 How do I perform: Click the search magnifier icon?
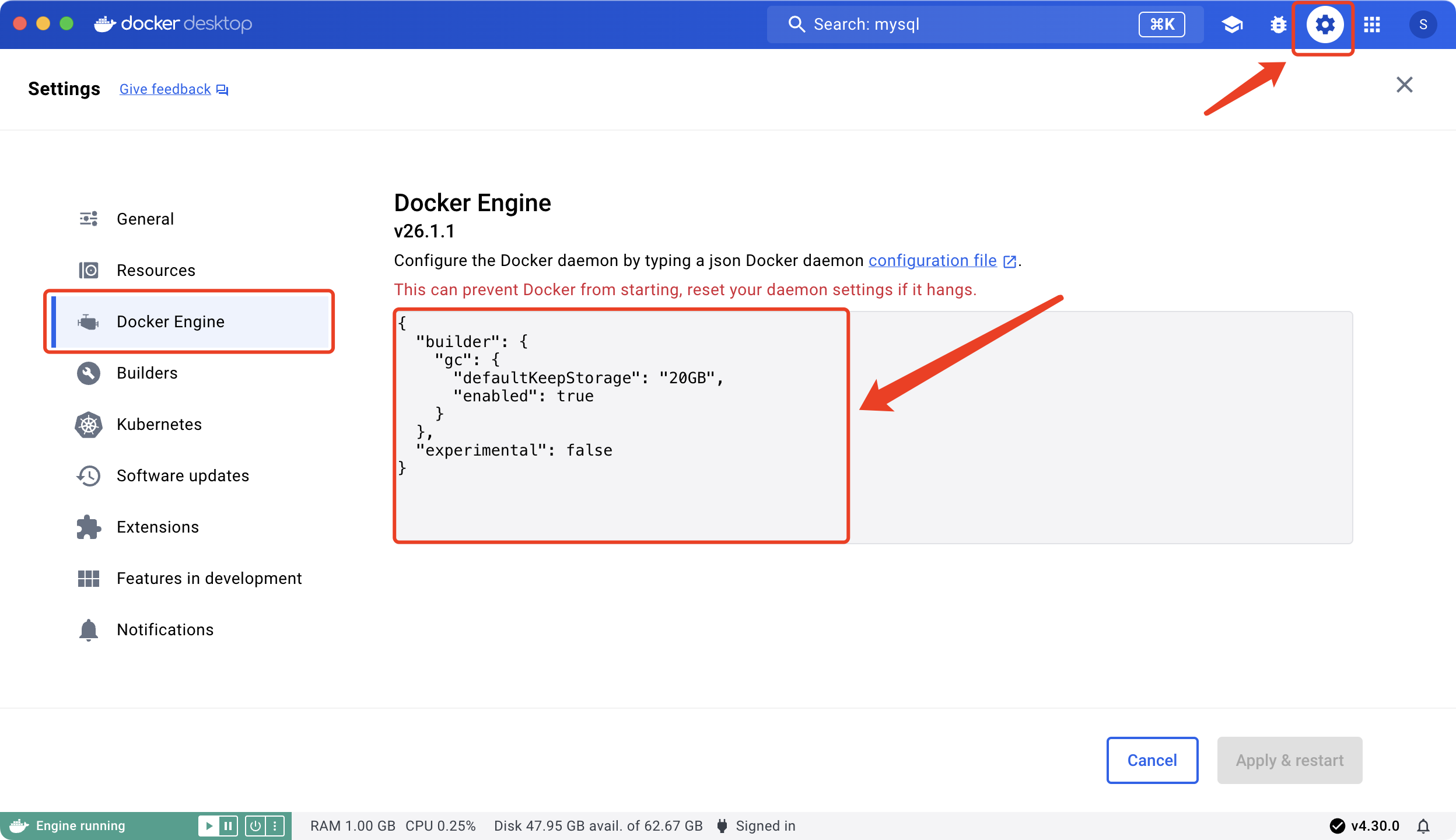click(x=796, y=24)
